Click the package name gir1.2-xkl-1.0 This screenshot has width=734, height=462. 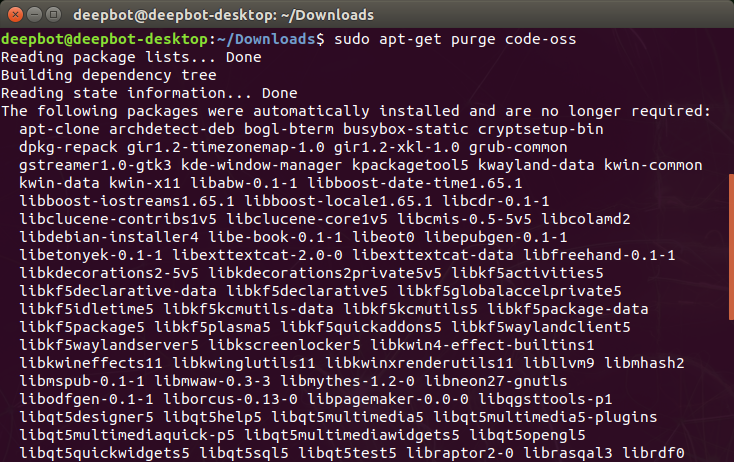point(396,147)
